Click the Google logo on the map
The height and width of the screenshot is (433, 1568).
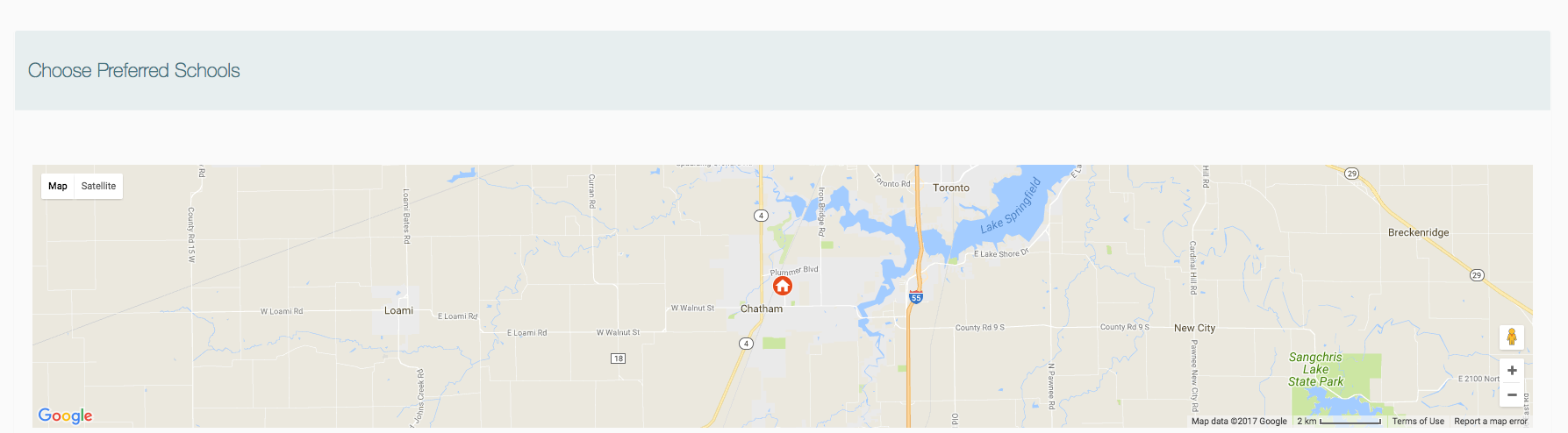[65, 415]
